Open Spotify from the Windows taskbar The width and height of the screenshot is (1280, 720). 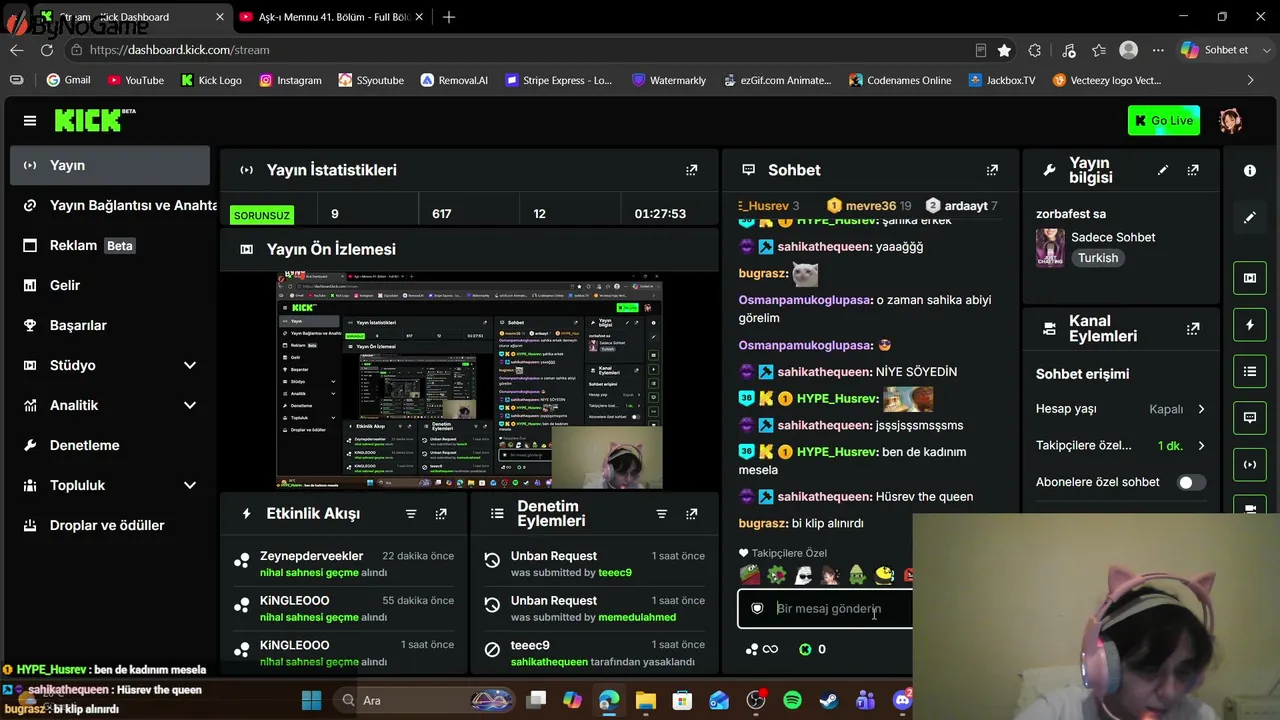tap(792, 700)
